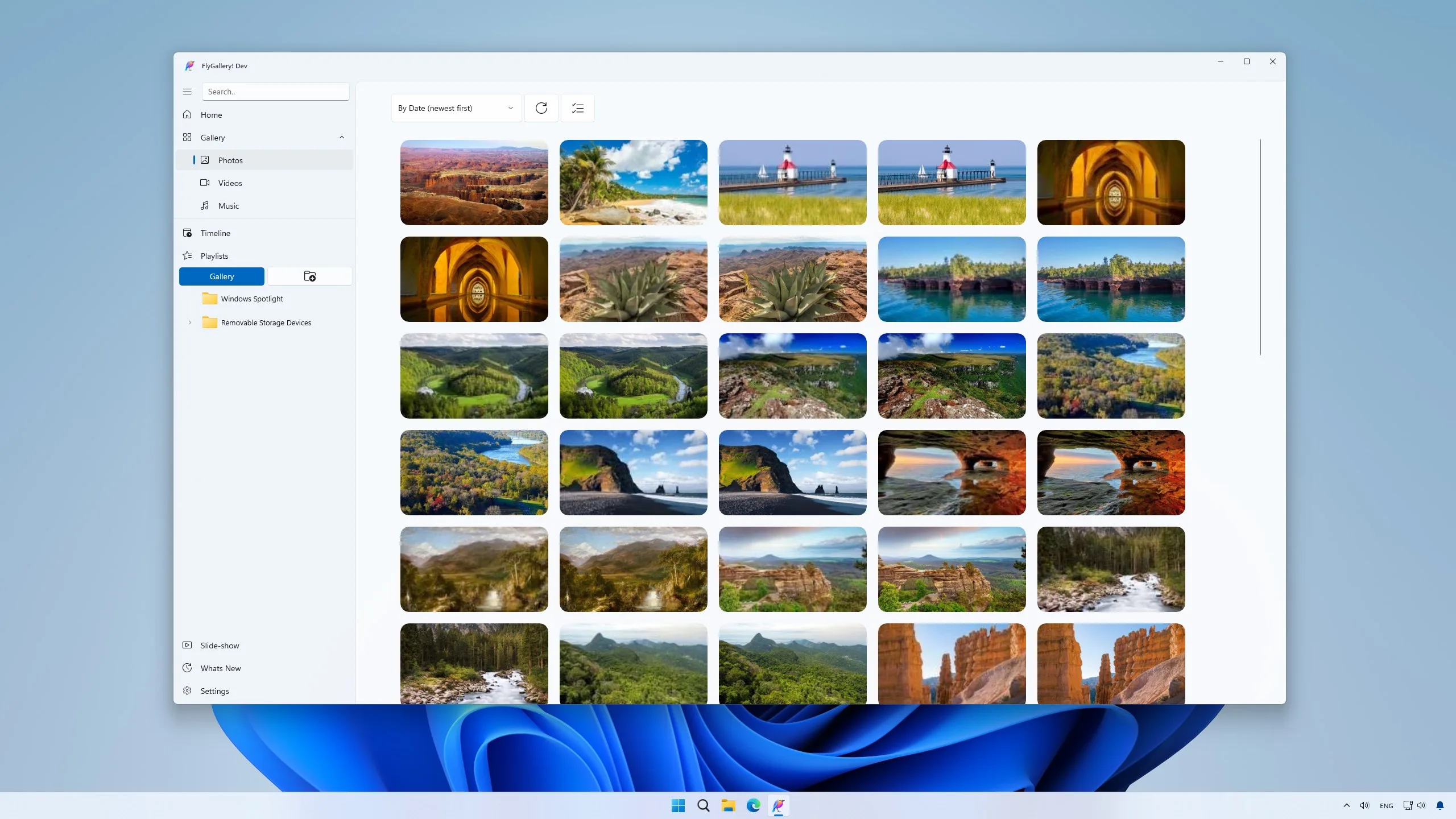Click the Gallery grid icon
1456x819 pixels.
coord(187,138)
